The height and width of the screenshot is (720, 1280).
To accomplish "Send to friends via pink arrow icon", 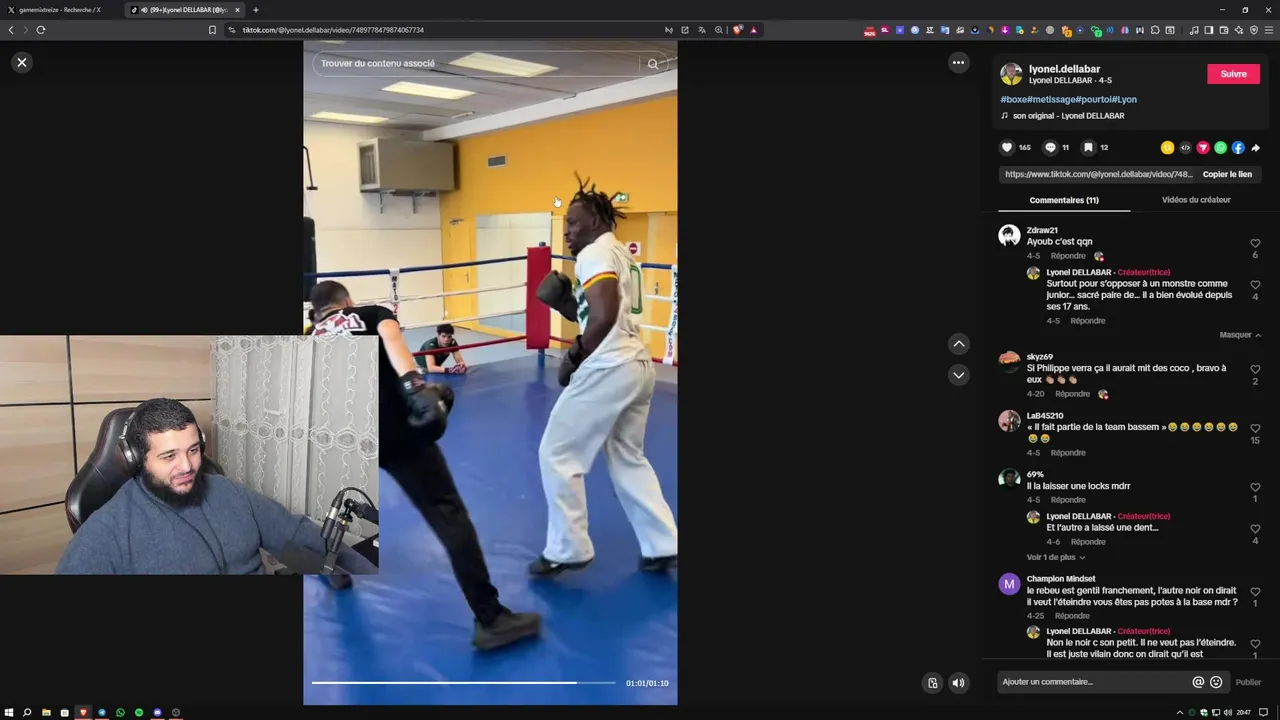I will (x=1203, y=147).
